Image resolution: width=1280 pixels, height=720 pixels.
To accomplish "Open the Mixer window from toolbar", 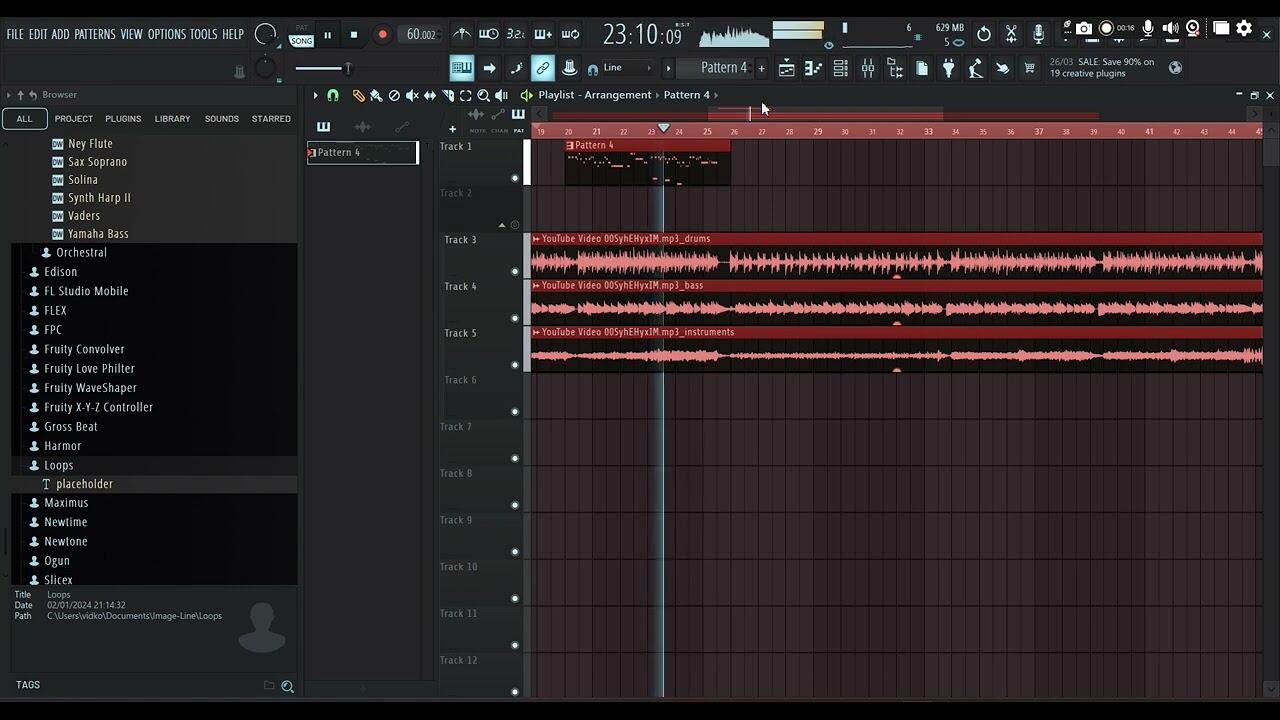I will [x=868, y=68].
